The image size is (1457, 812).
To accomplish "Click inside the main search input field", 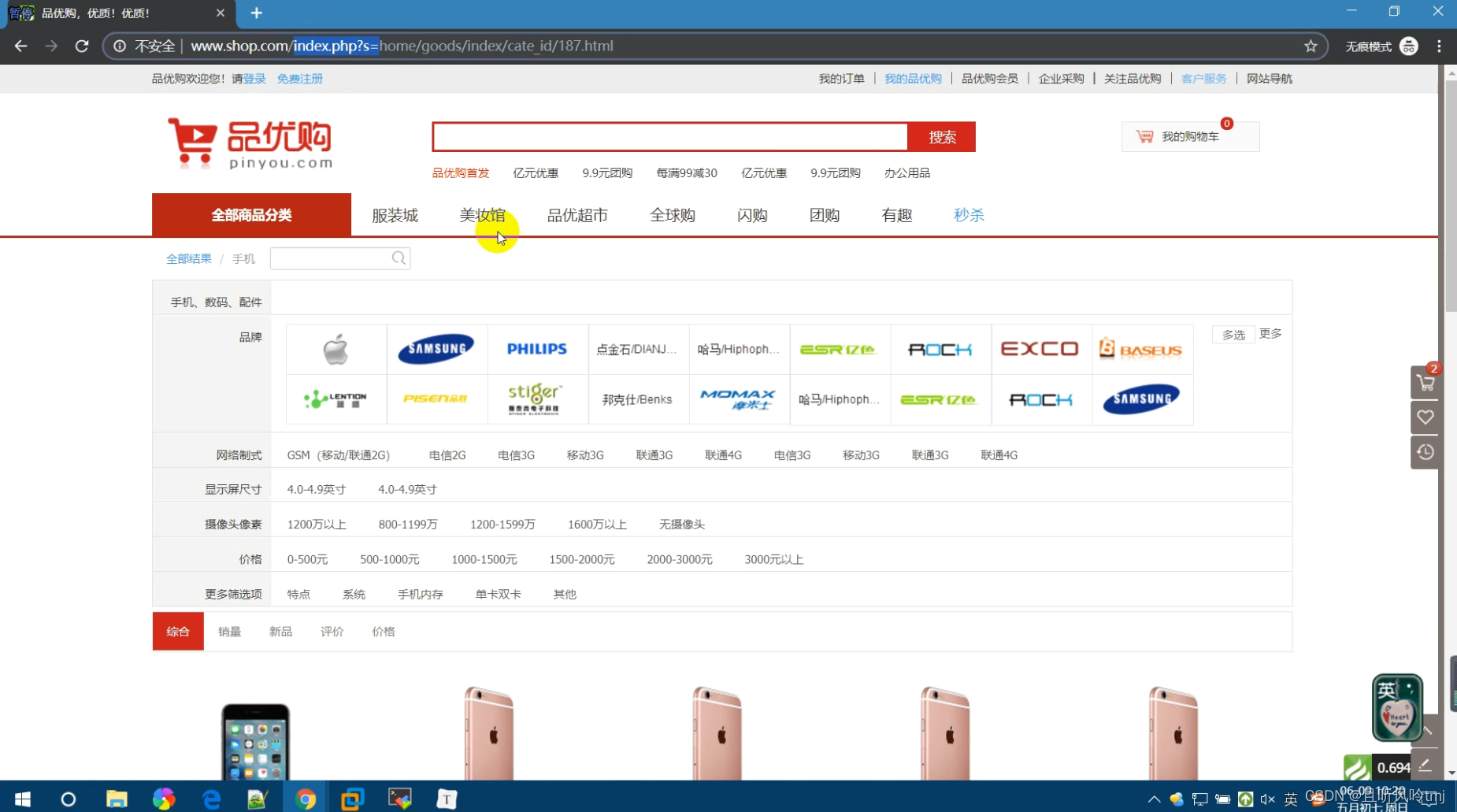I will (x=669, y=136).
